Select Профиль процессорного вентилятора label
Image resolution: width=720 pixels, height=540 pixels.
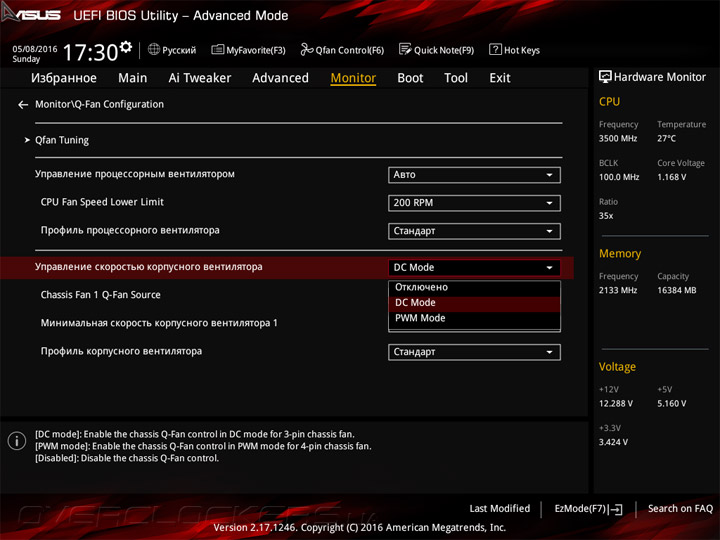click(x=130, y=231)
